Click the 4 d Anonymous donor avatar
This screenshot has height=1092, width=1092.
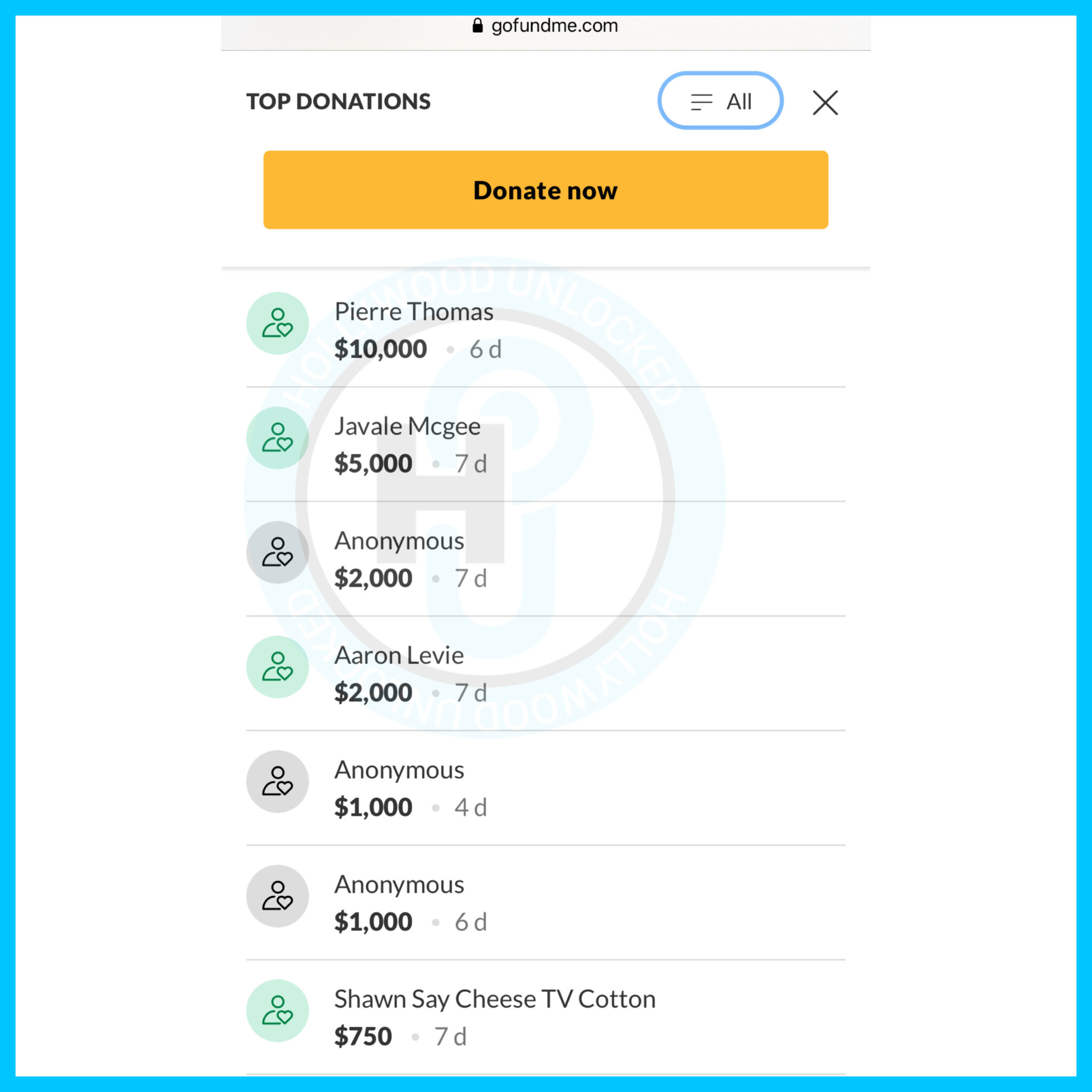[x=277, y=782]
